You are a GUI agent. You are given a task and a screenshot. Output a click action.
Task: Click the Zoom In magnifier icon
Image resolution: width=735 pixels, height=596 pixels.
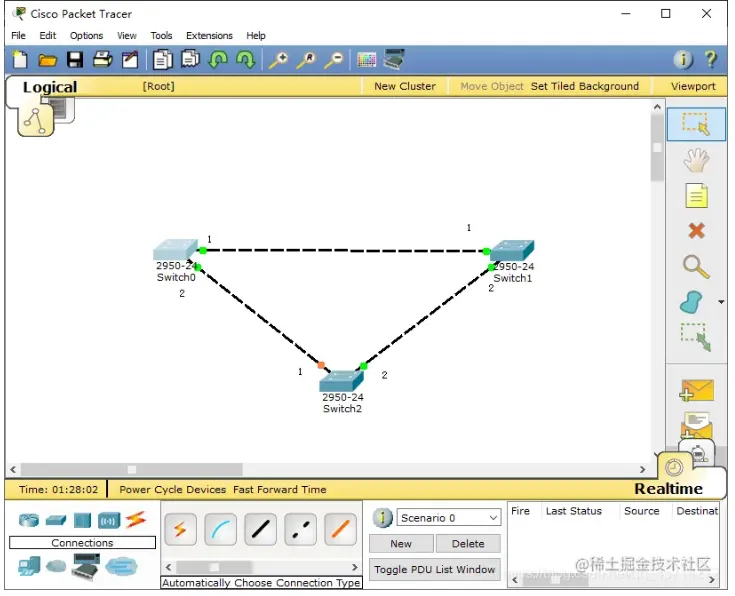coord(278,60)
